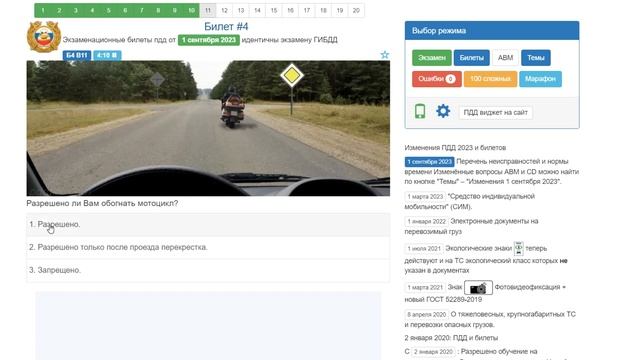Go to question 8
Image resolution: width=640 pixels, height=360 pixels.
coord(158,11)
